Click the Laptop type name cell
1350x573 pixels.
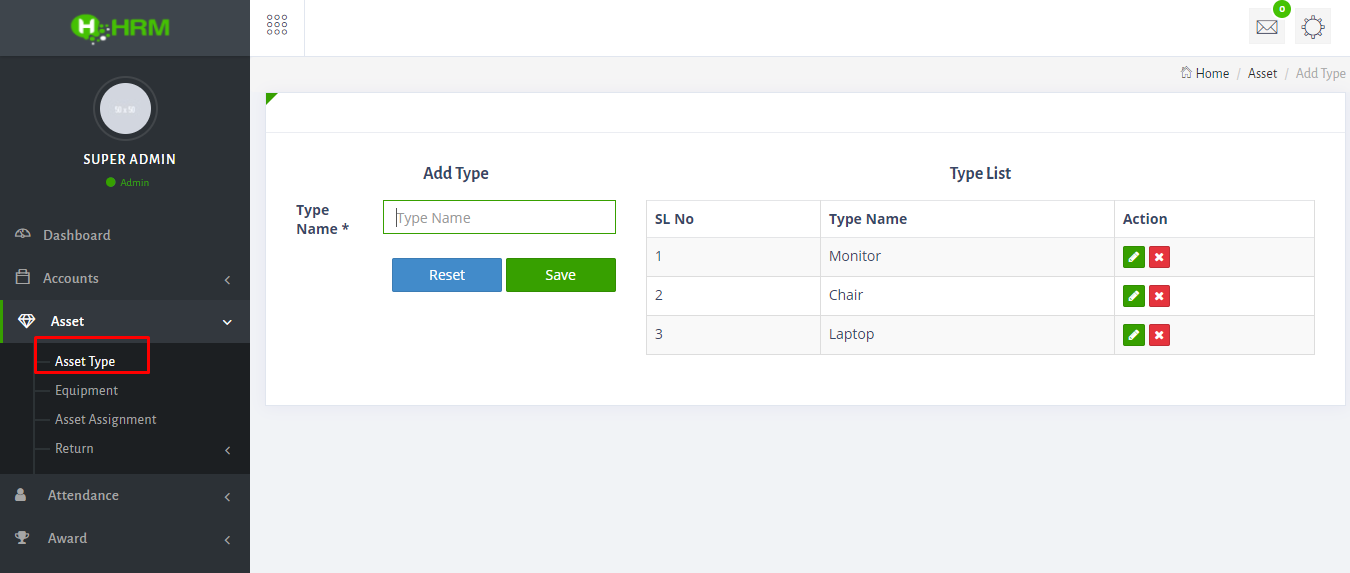pyautogui.click(x=967, y=334)
